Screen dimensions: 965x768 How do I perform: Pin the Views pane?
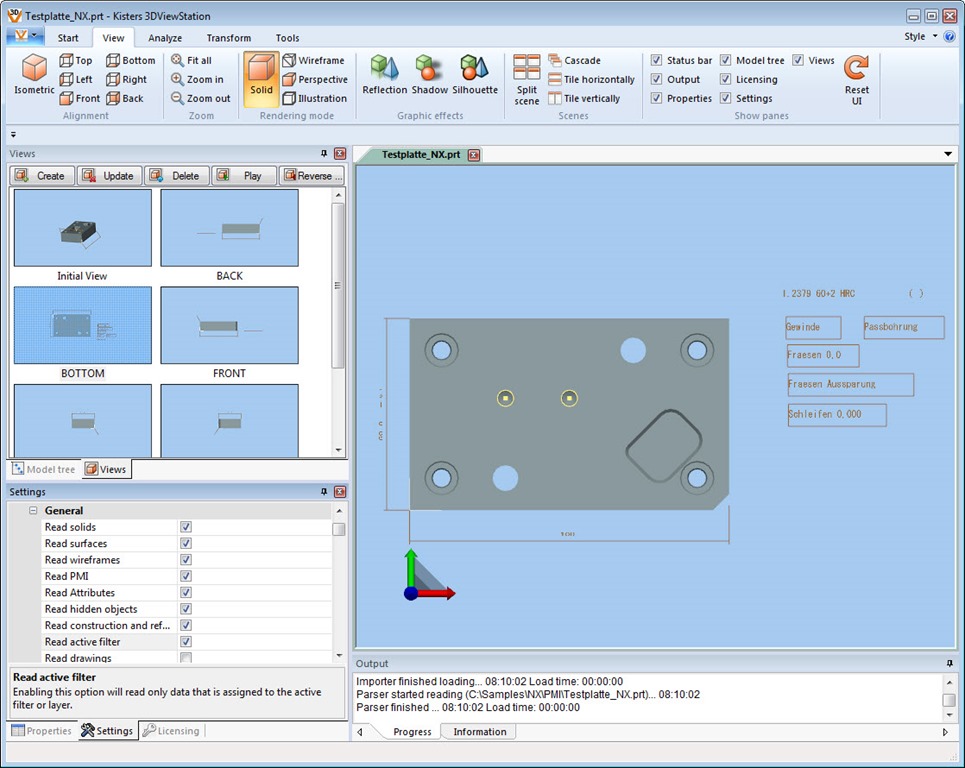[324, 153]
